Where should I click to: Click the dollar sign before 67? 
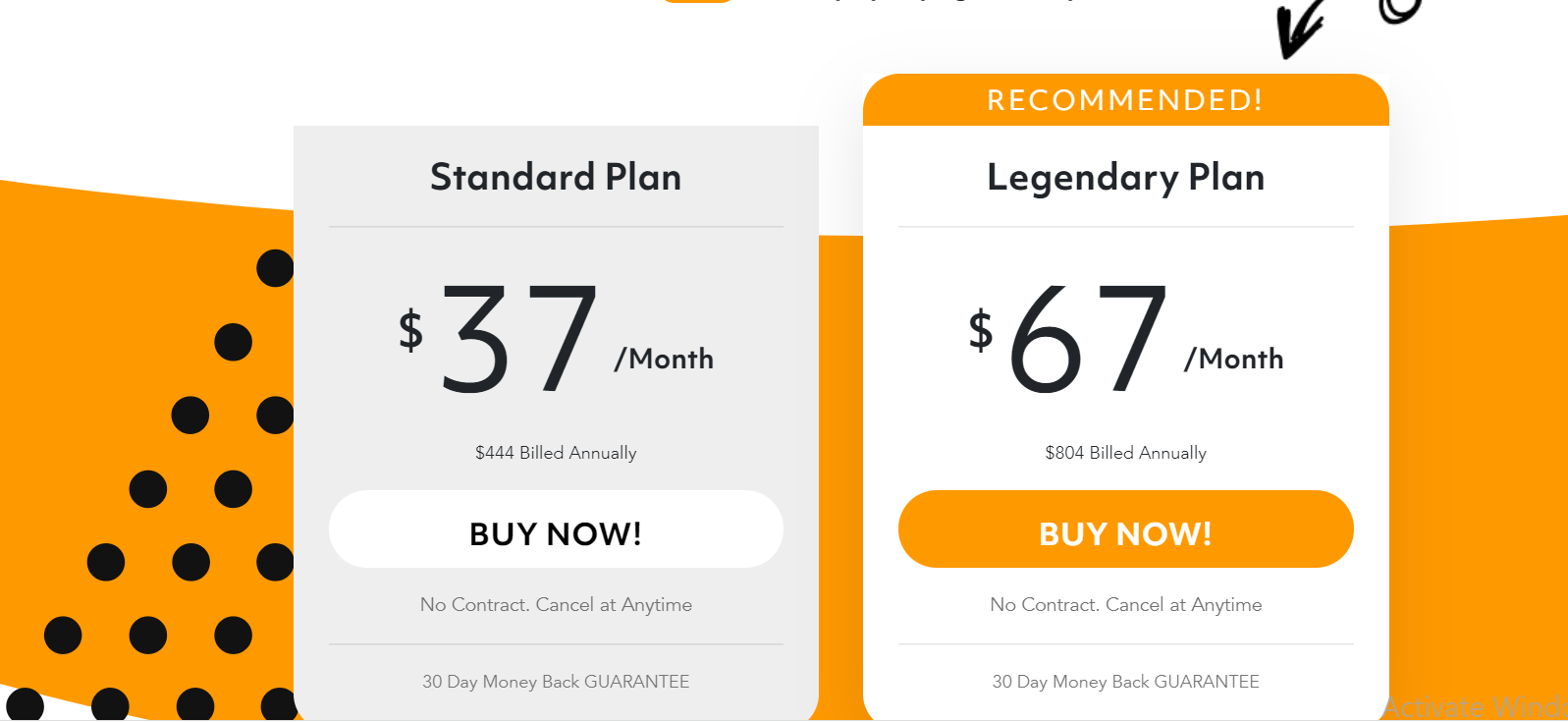point(980,330)
